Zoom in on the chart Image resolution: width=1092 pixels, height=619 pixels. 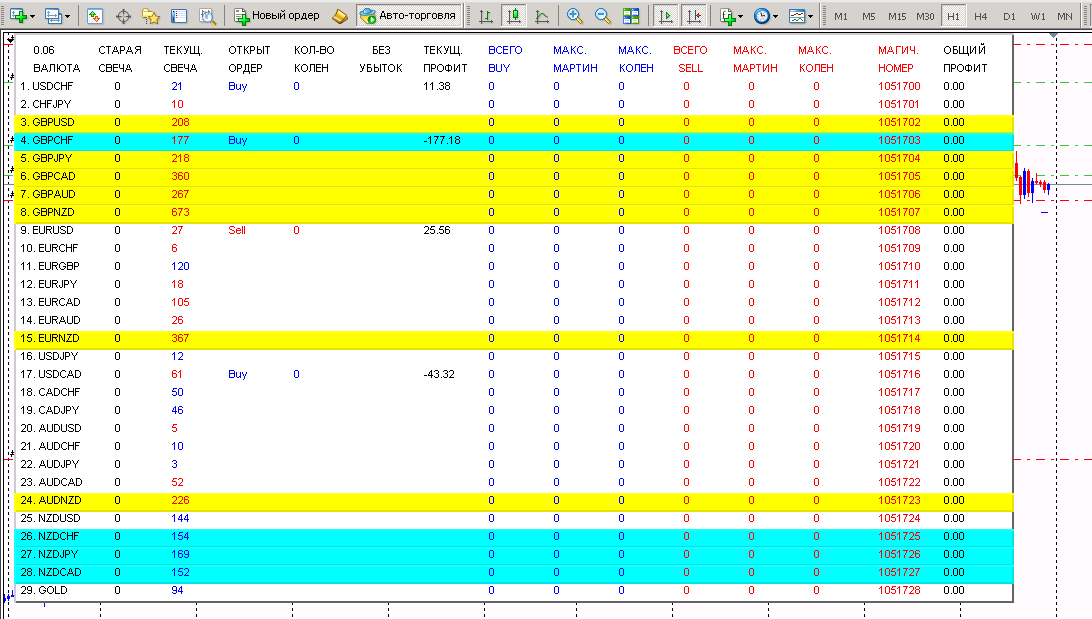pyautogui.click(x=575, y=16)
